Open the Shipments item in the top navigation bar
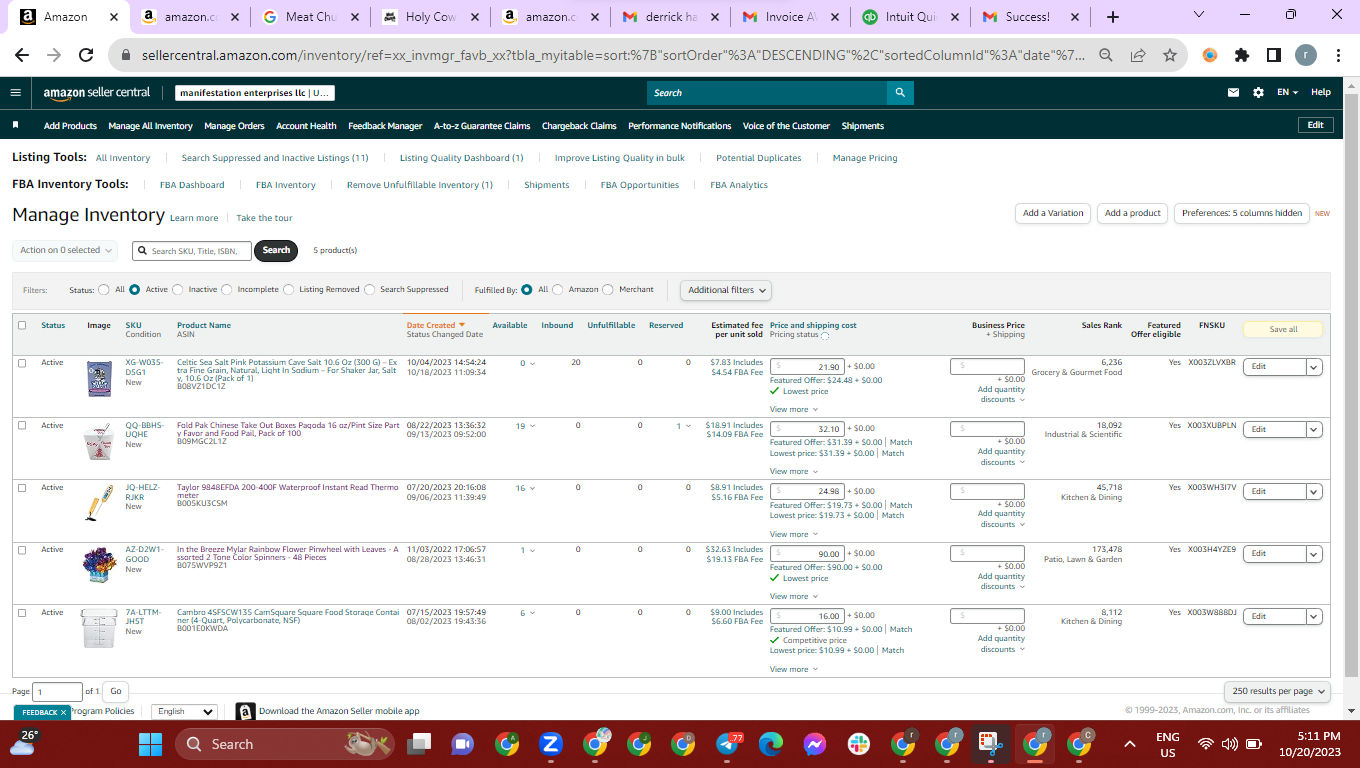 click(x=862, y=126)
